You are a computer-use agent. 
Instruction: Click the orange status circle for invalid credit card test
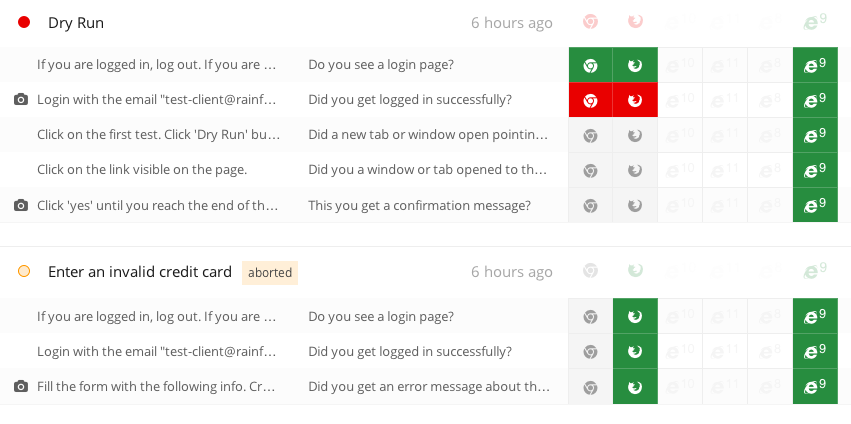(24, 271)
